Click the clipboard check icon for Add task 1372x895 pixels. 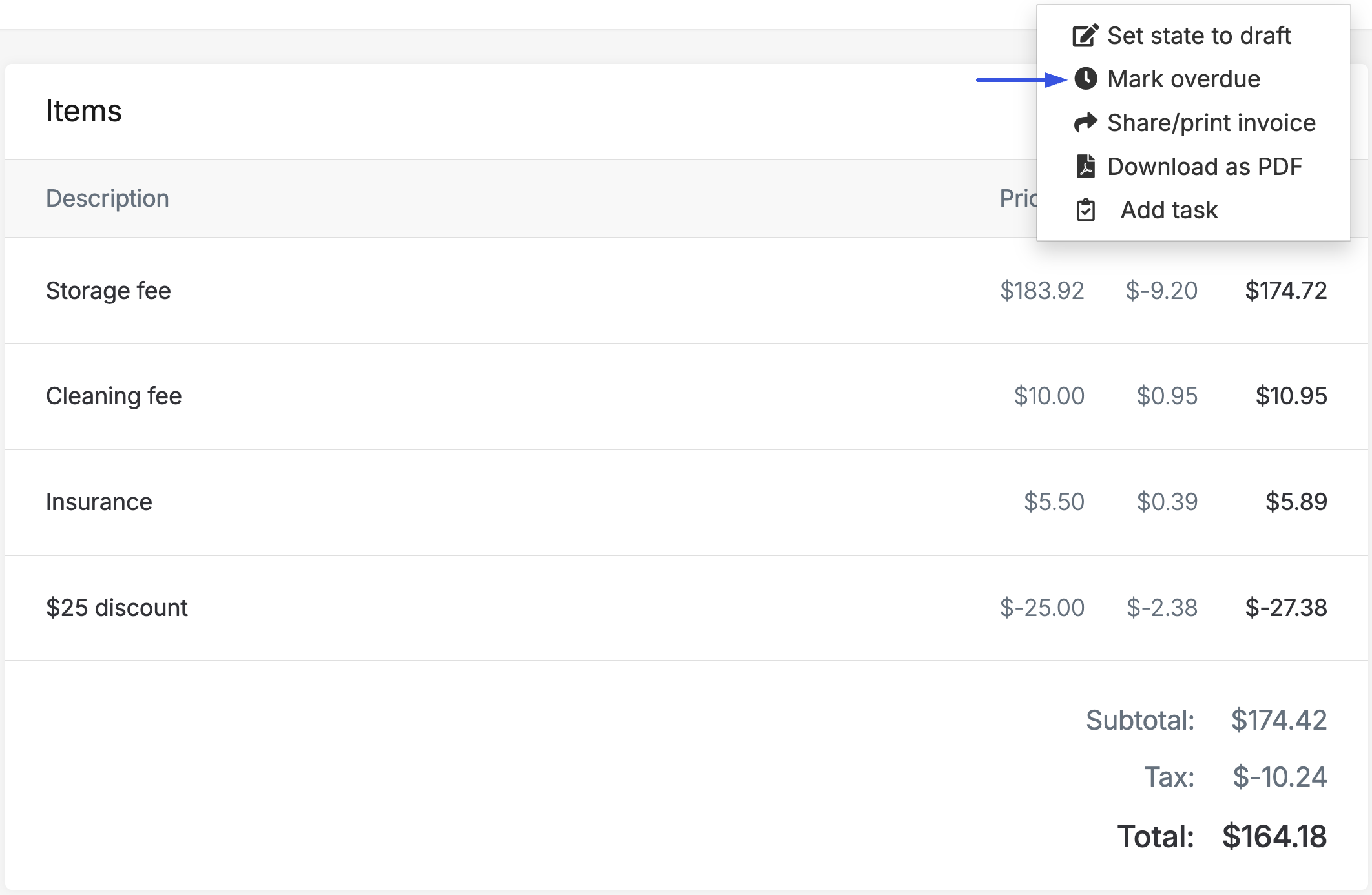pyautogui.click(x=1085, y=210)
